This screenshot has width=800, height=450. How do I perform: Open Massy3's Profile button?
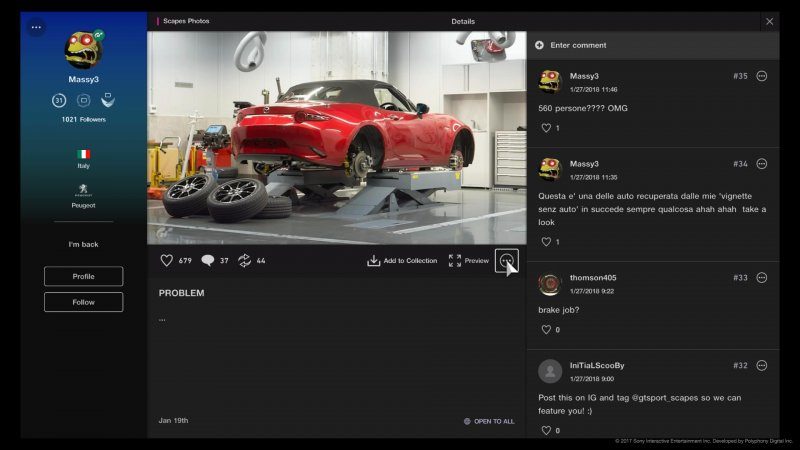83,276
